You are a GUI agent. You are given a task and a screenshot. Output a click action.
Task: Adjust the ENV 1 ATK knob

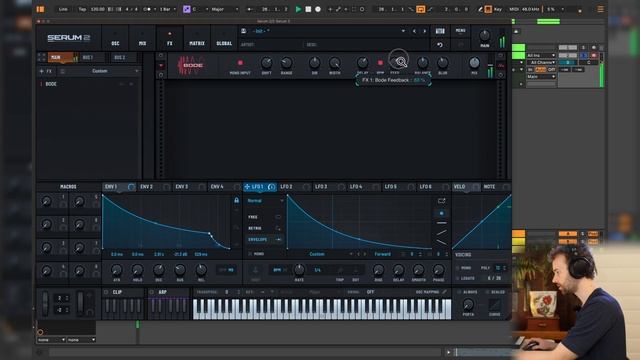(x=116, y=269)
